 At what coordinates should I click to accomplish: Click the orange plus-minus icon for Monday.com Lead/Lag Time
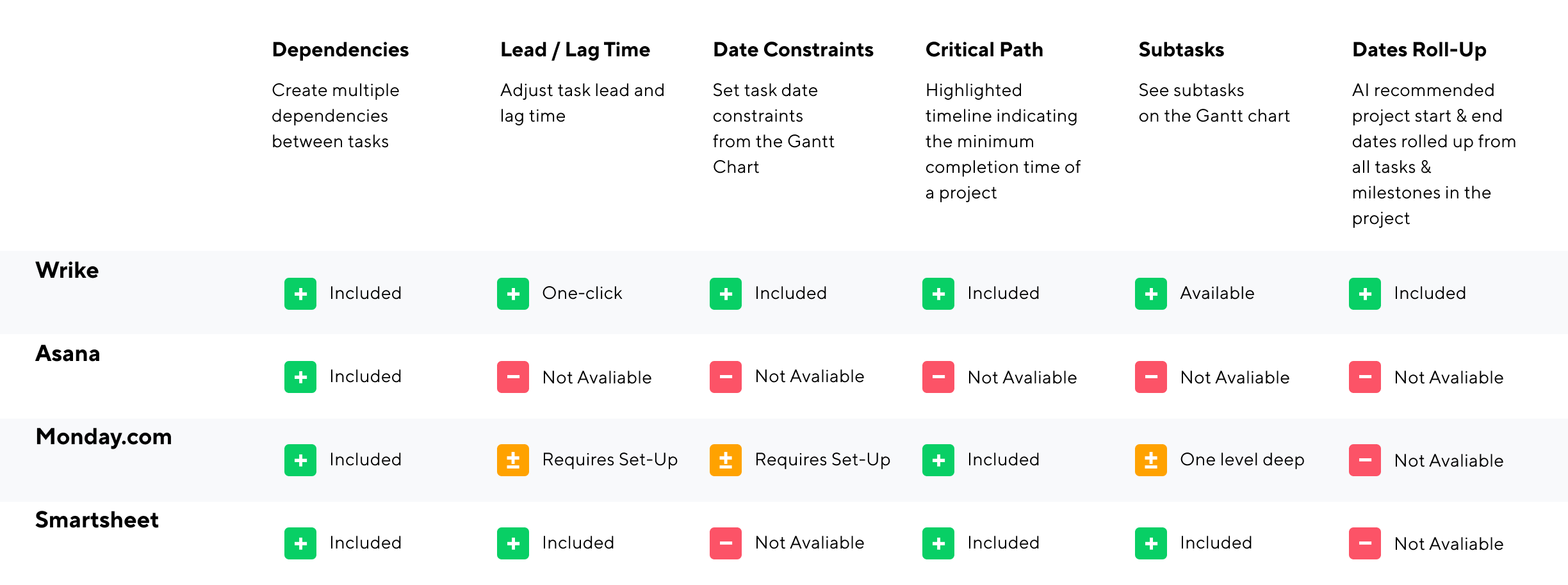513,460
